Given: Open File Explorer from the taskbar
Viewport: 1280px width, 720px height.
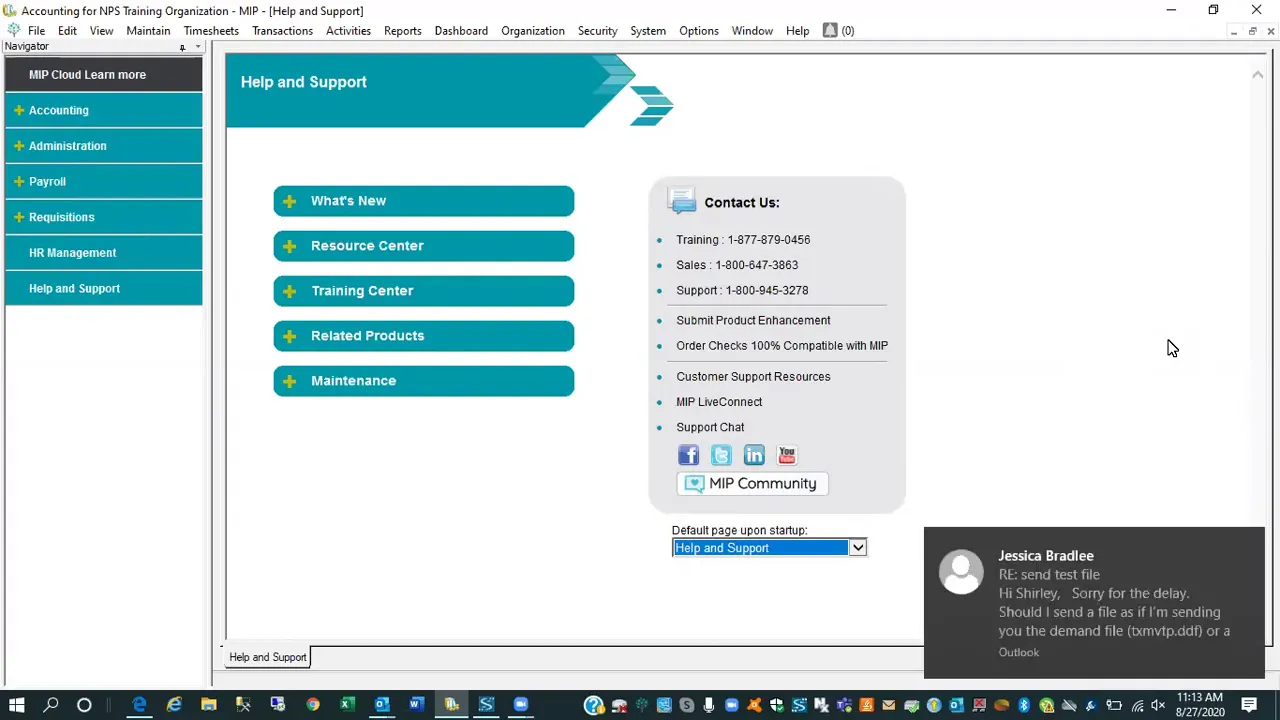Looking at the screenshot, I should [208, 705].
